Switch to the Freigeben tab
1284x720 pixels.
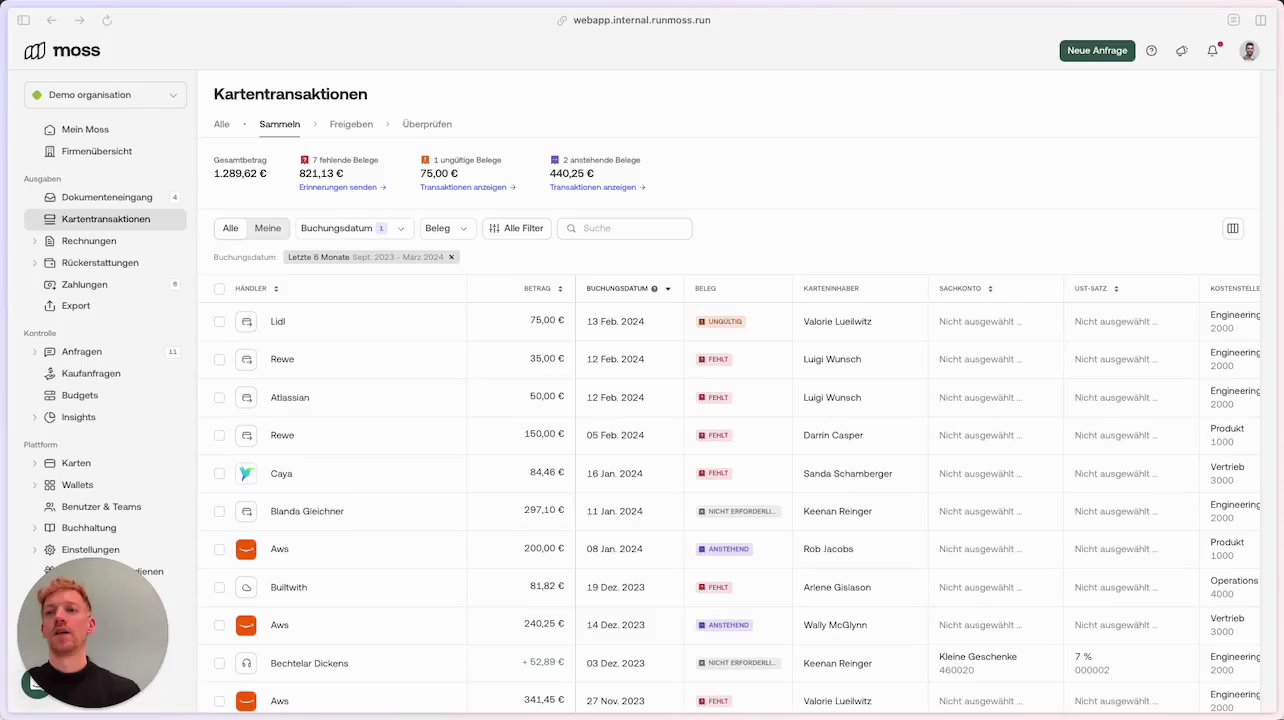(351, 124)
